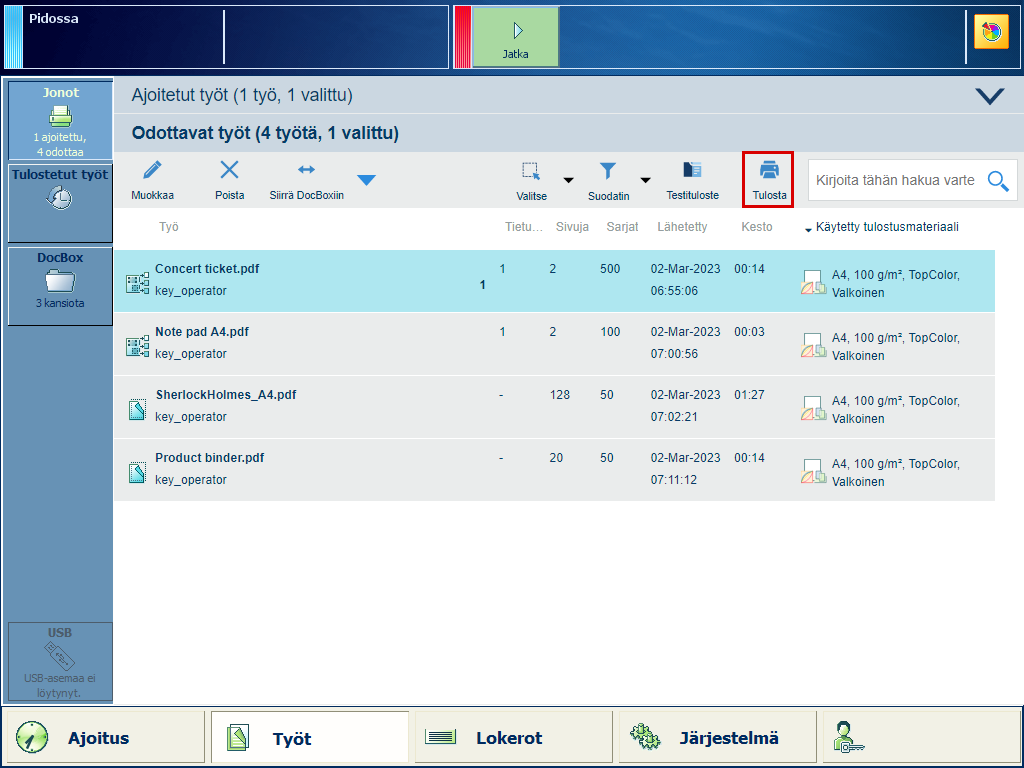Click Concert ticket job type icon
The height and width of the screenshot is (768, 1024).
[137, 283]
